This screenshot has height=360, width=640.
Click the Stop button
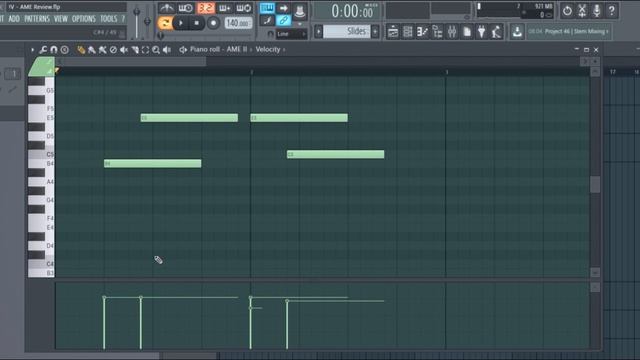tap(197, 23)
